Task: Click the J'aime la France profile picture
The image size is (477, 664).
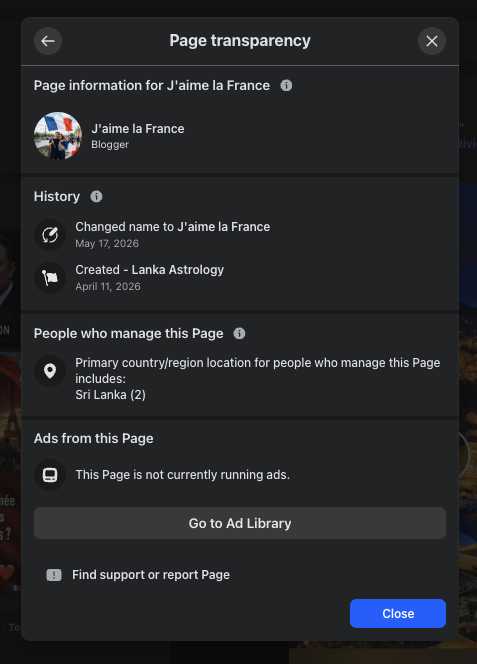Action: pyautogui.click(x=58, y=136)
